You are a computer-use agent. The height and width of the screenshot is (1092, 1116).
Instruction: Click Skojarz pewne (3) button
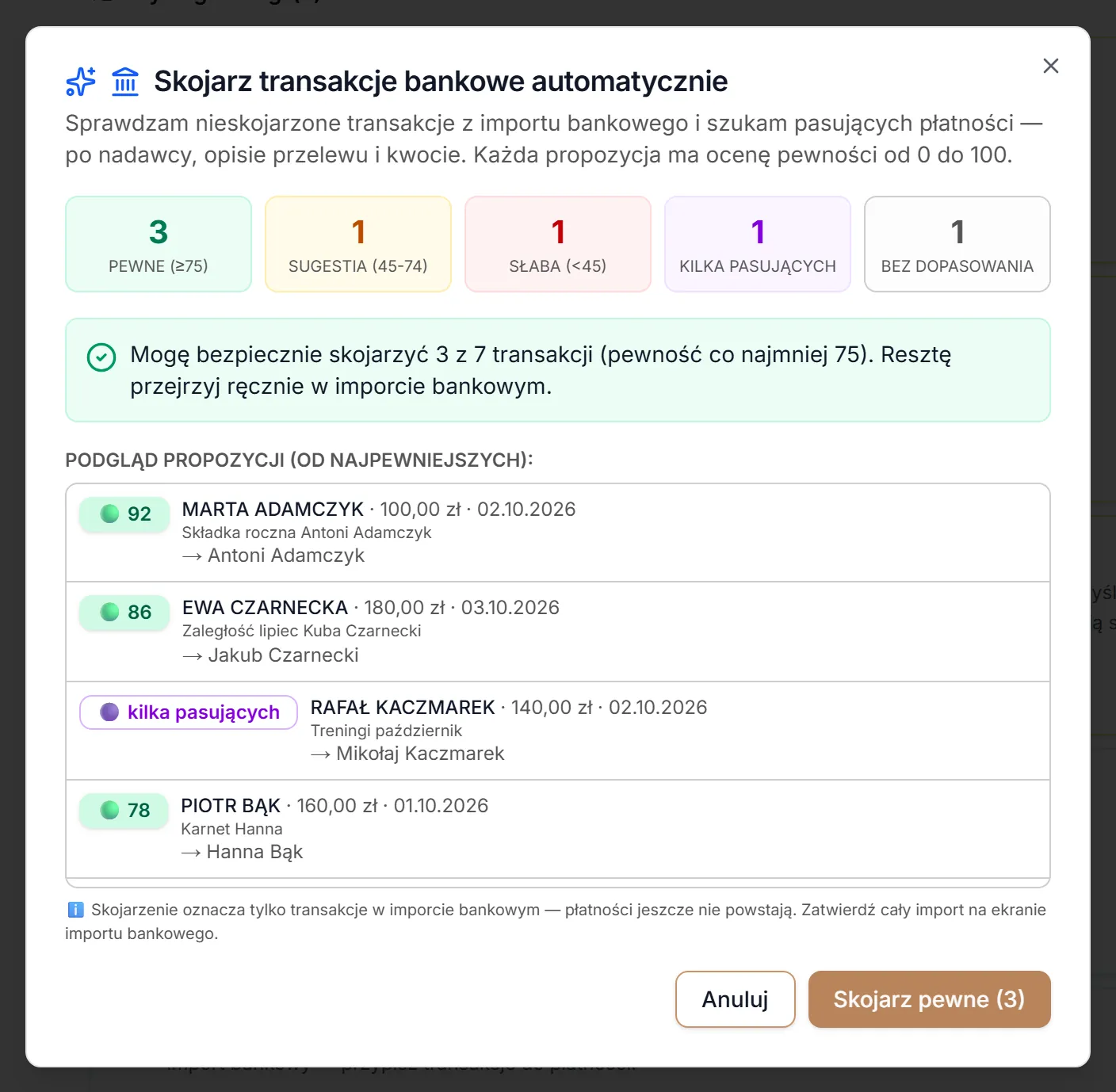929,999
